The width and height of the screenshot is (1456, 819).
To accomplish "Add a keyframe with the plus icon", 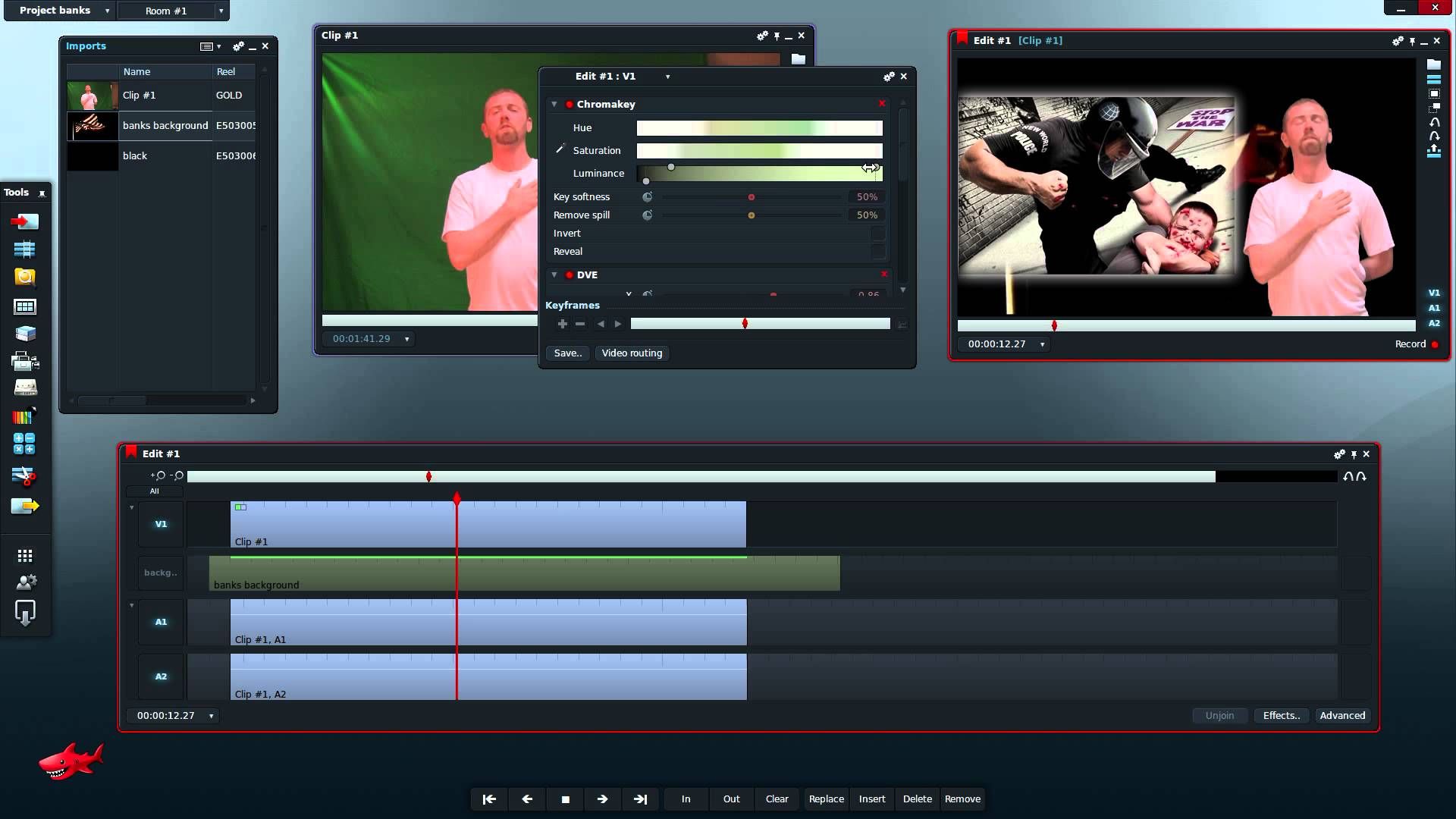I will (562, 324).
